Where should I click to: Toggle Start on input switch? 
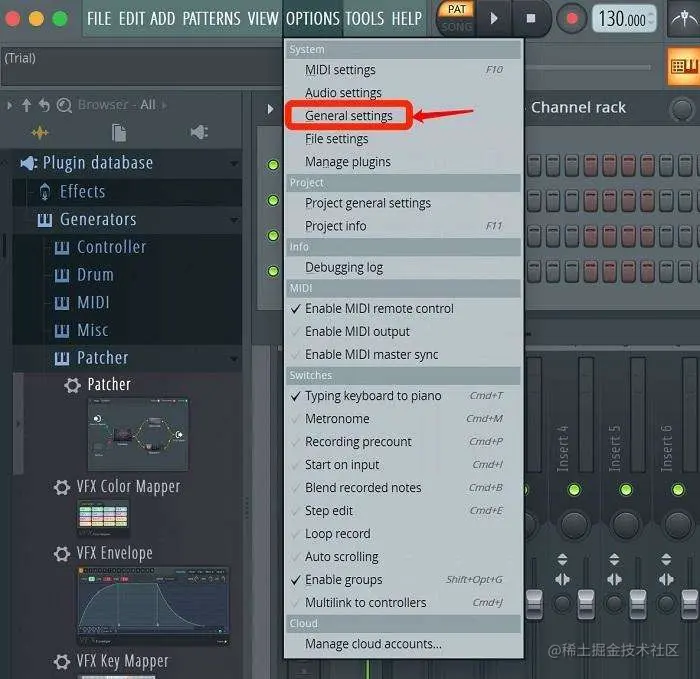(403, 465)
